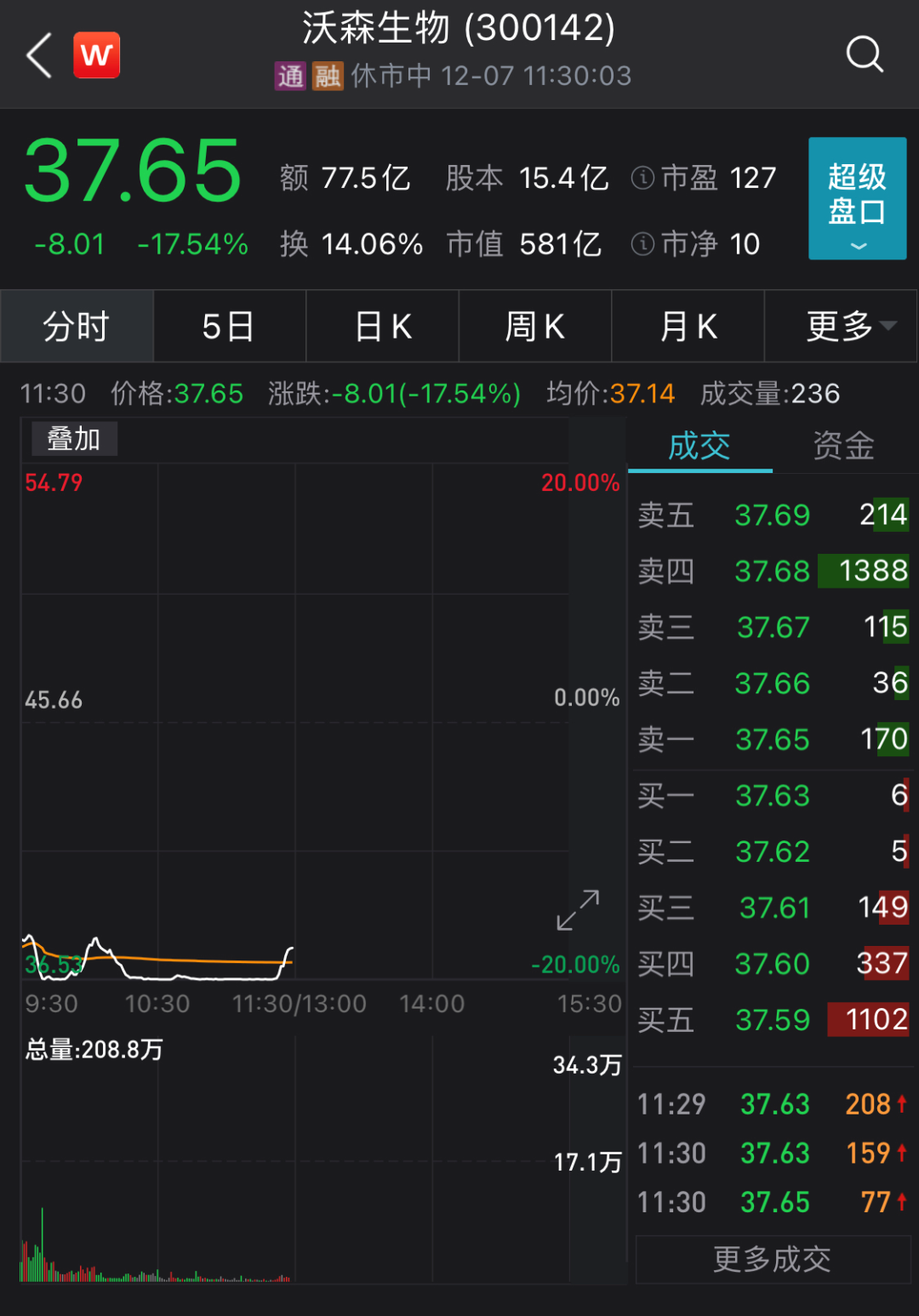The image size is (919, 1316).
Task: Select the 买二 37.62 order row
Action: point(773,852)
